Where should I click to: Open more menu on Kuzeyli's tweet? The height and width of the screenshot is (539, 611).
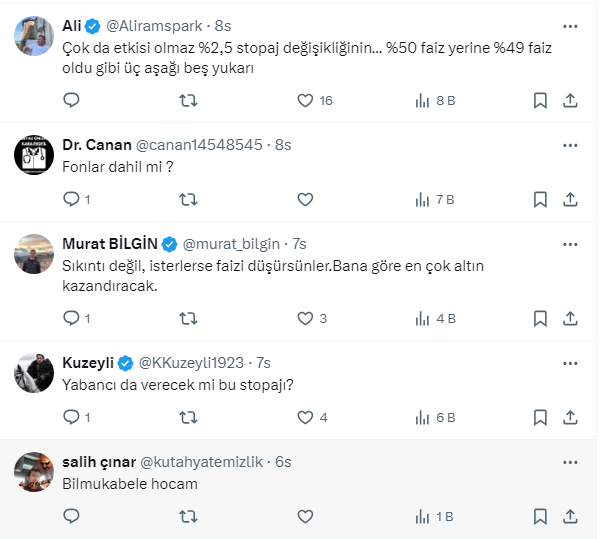(x=570, y=362)
